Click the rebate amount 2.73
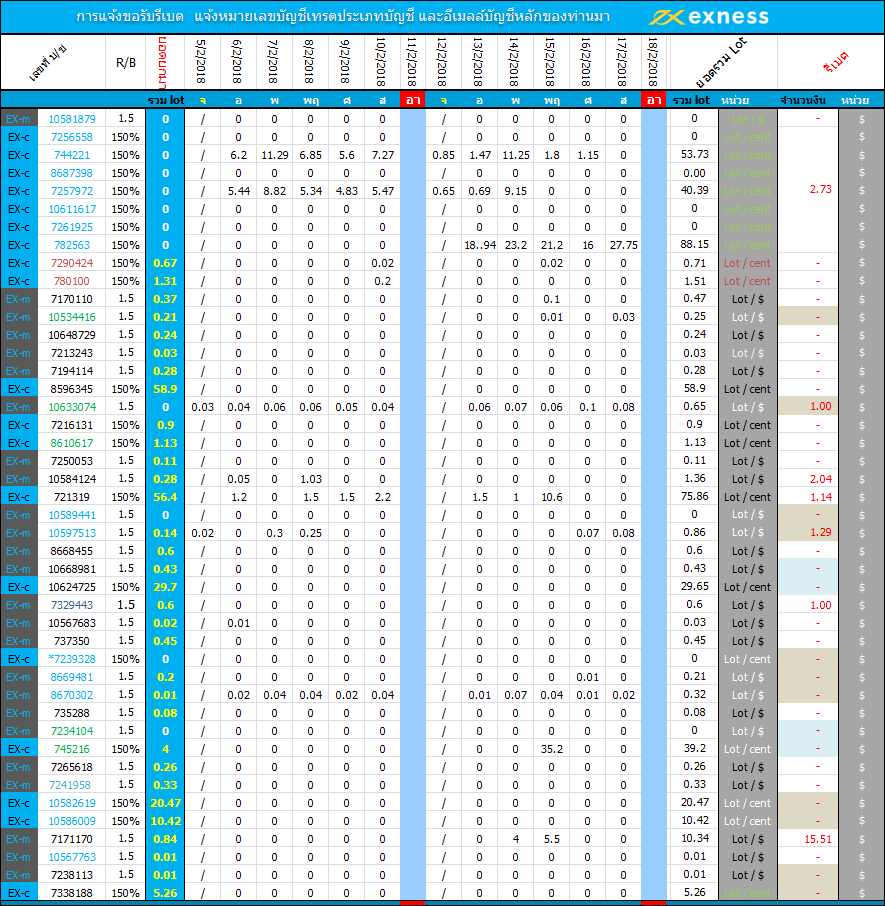 [820, 190]
